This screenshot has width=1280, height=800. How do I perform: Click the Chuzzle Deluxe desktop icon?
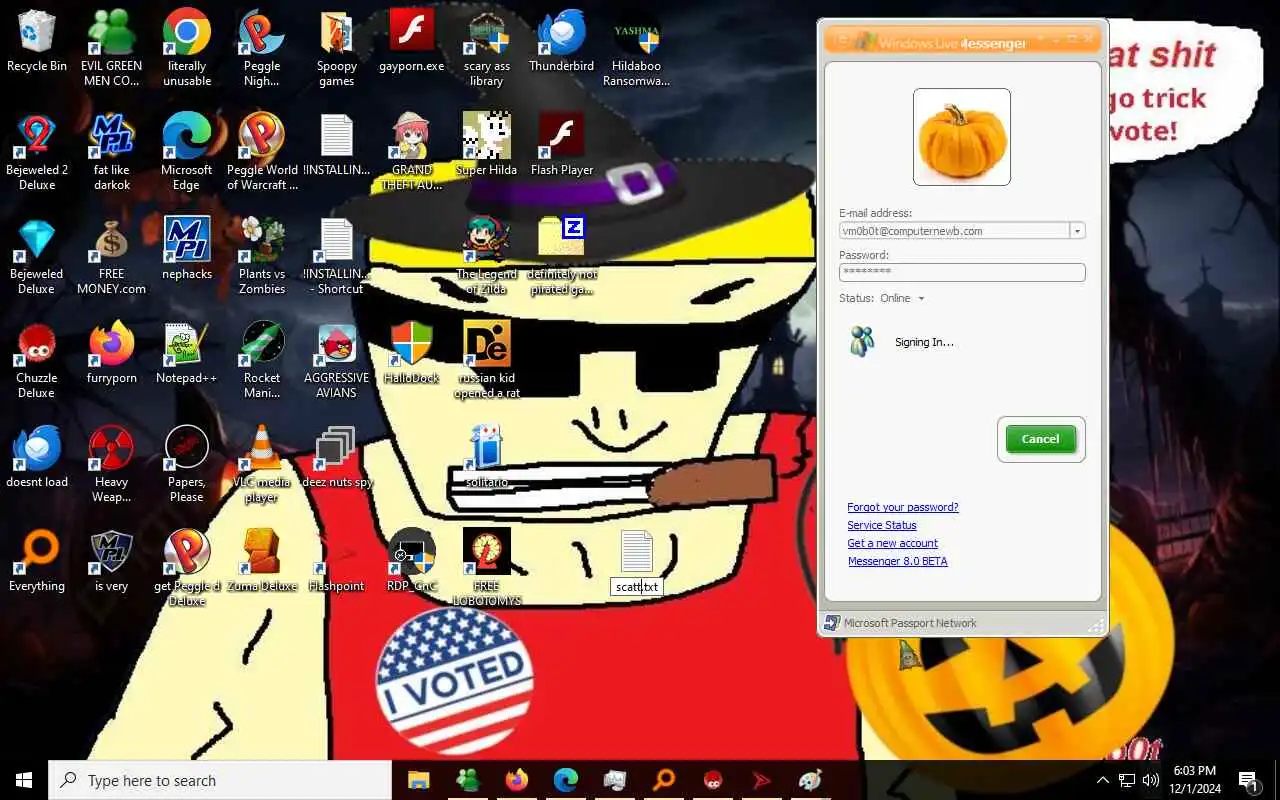point(37,359)
